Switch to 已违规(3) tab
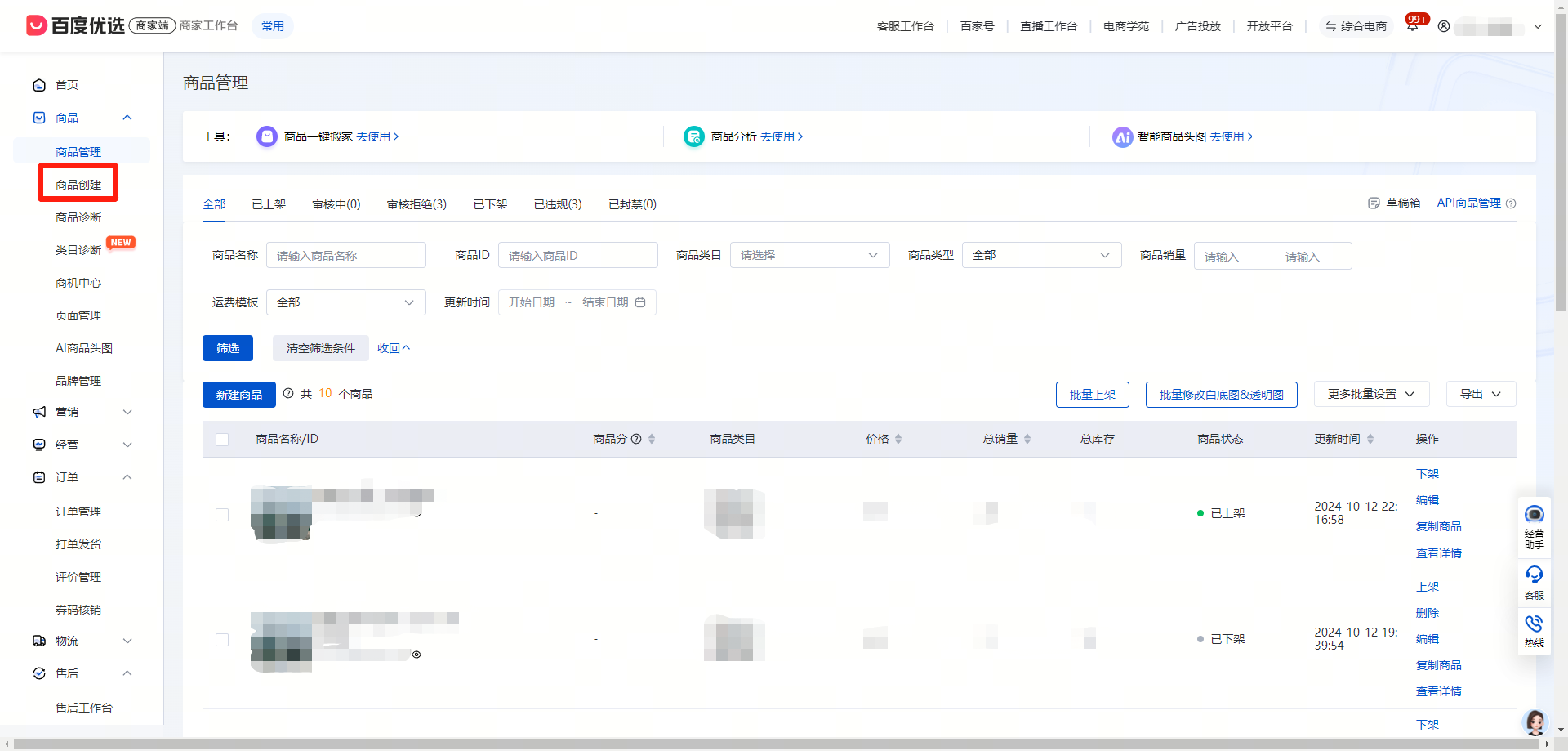This screenshot has height=751, width=1568. coord(558,204)
